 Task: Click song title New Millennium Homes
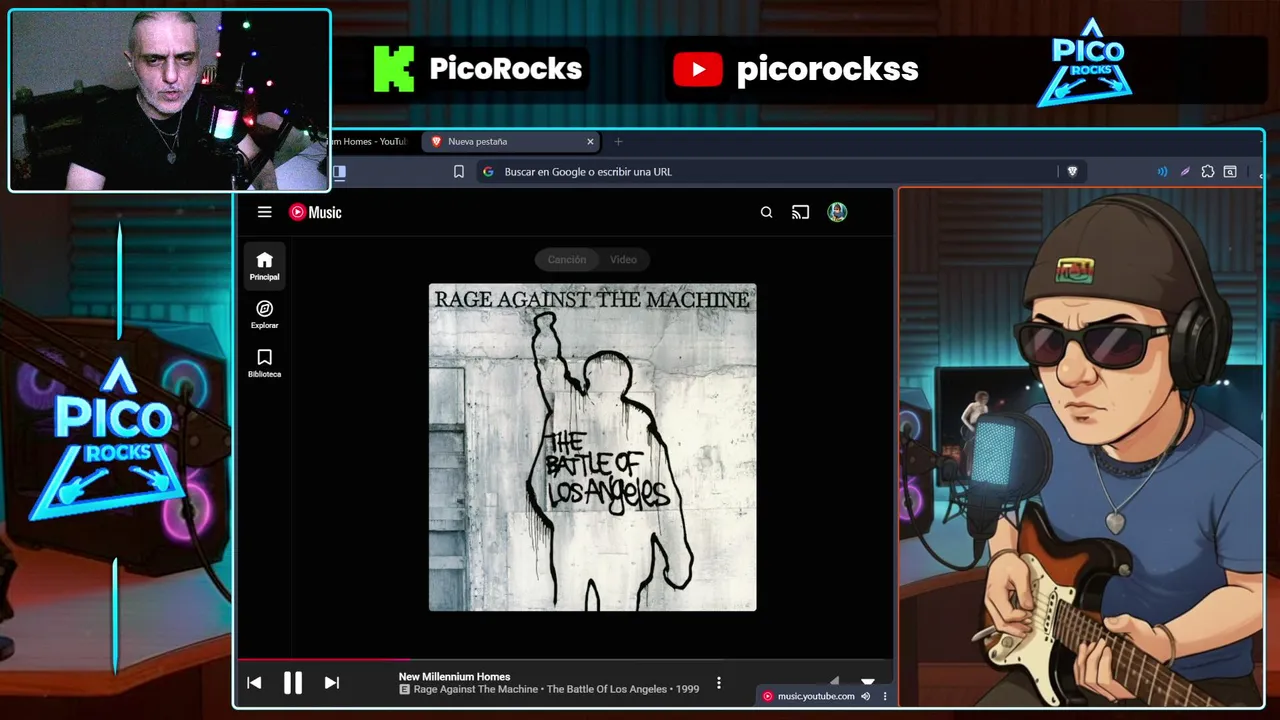tap(454, 677)
